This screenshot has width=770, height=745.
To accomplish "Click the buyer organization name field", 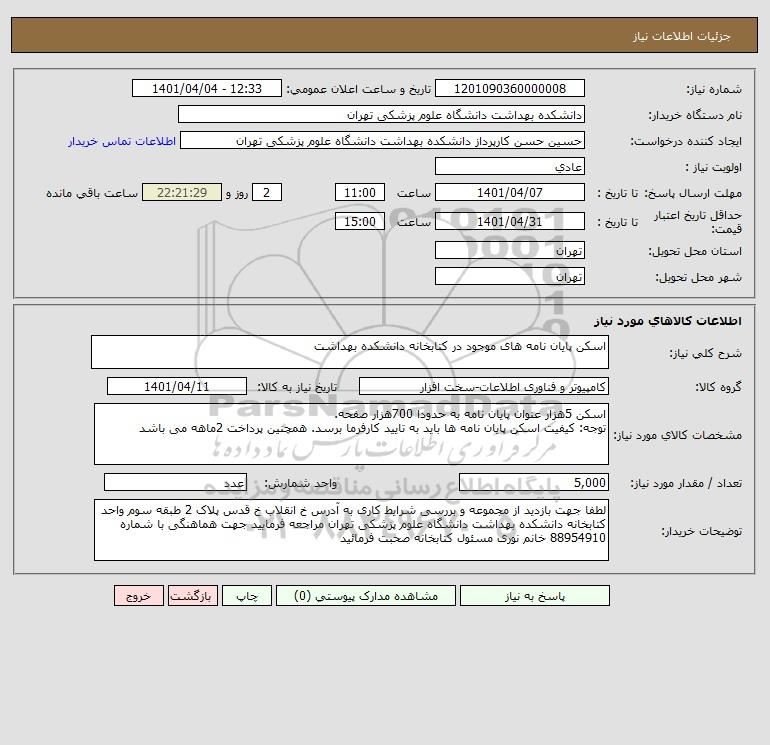I will pos(381,114).
